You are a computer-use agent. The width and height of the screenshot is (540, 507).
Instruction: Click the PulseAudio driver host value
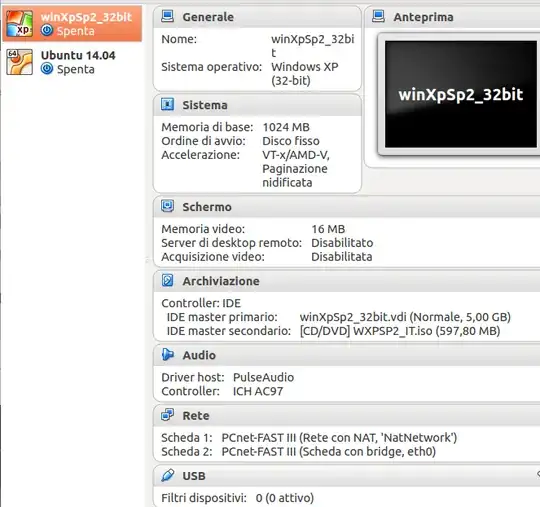(263, 377)
